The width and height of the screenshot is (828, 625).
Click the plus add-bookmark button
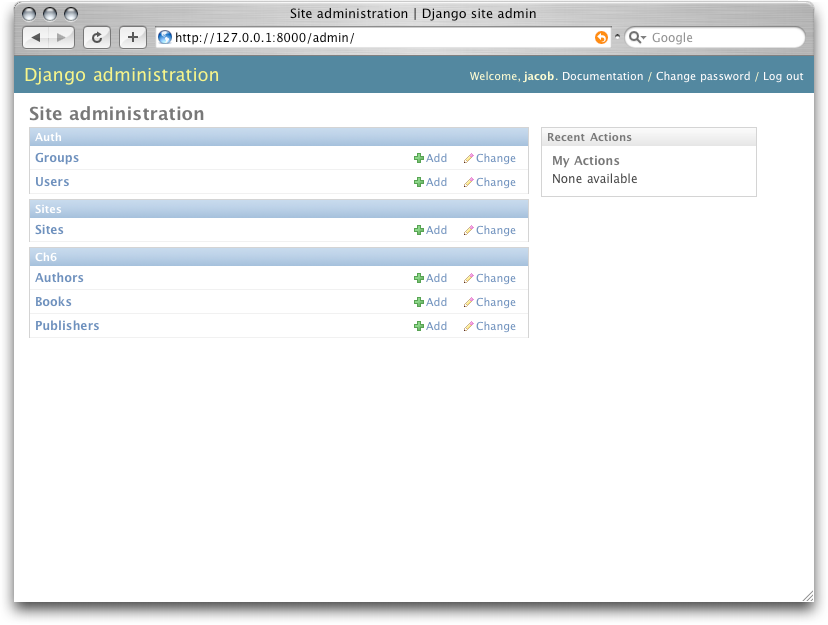[133, 37]
